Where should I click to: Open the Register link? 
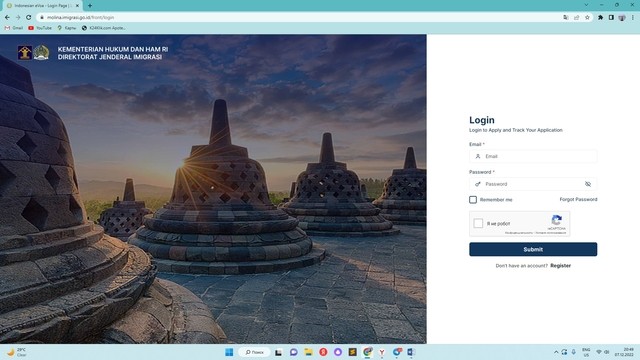560,266
